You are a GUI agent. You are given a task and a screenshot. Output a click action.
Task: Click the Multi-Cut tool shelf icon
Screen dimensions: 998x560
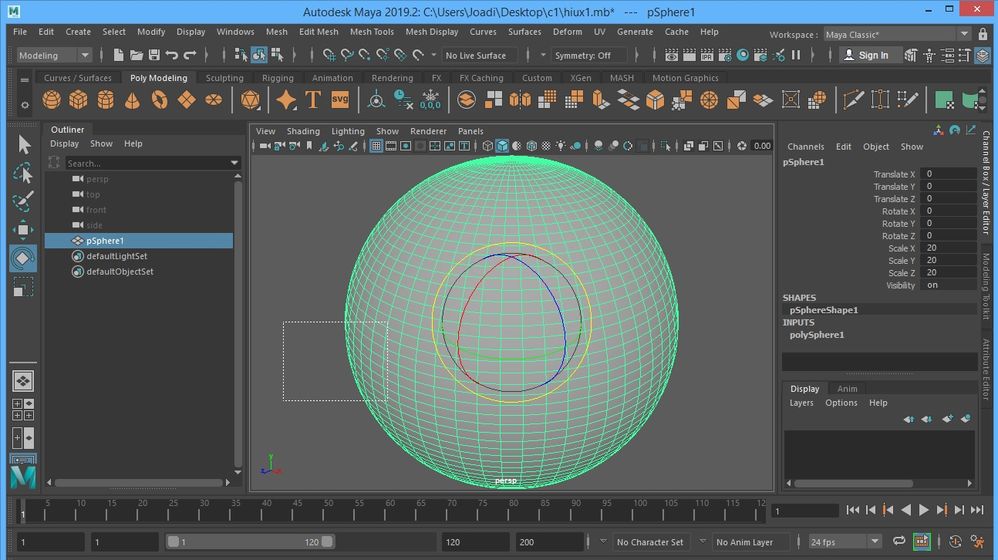coord(853,100)
